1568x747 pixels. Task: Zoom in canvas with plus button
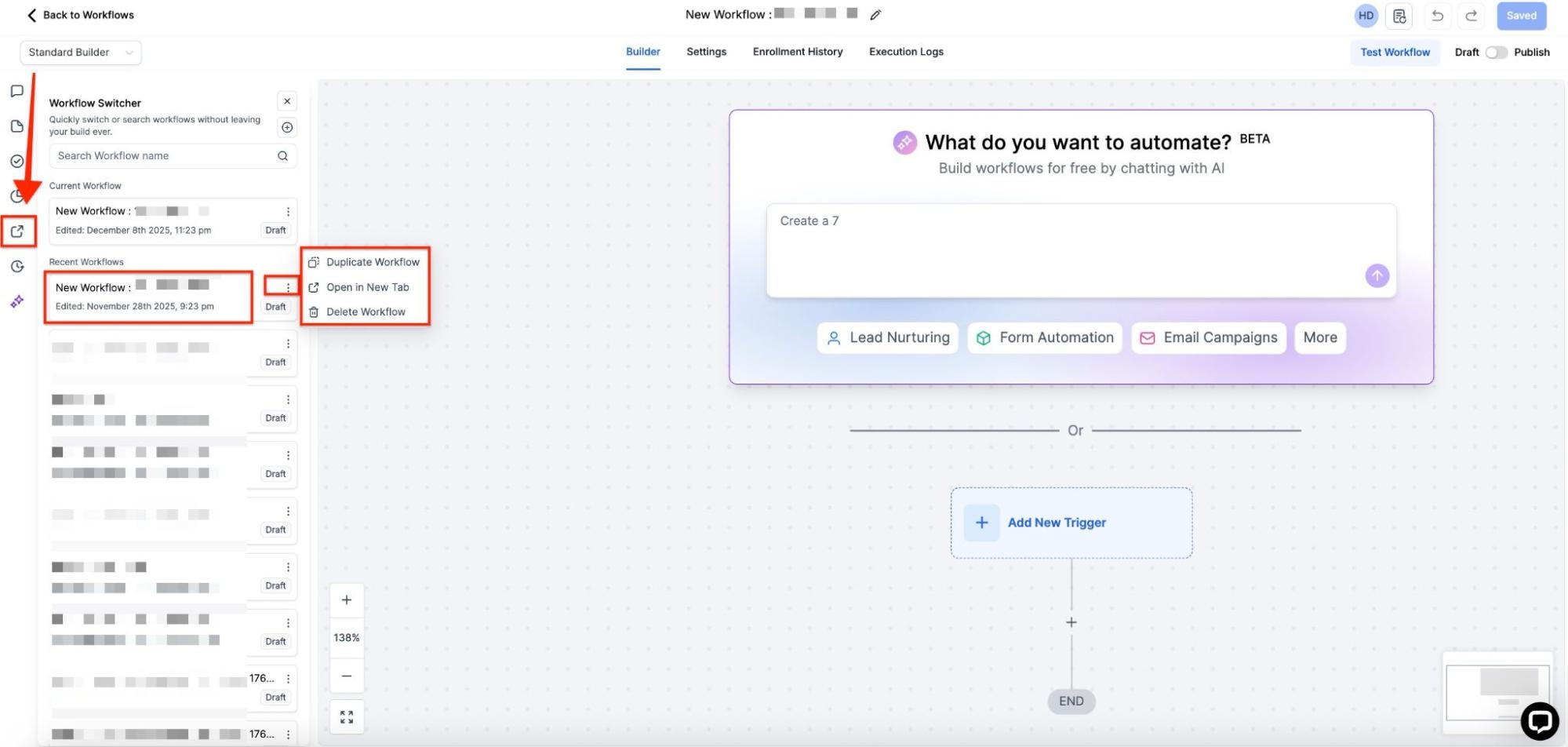coord(347,600)
